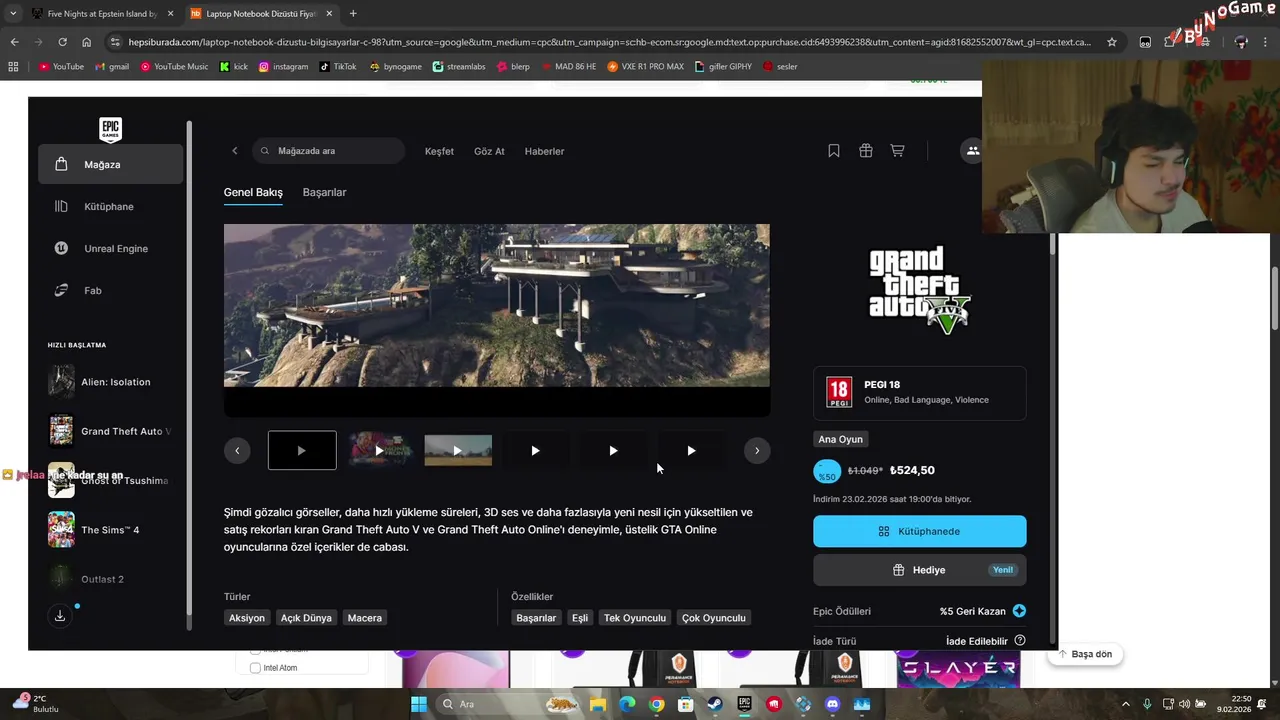Viewport: 1280px width, 720px height.
Task: Open the gift icon in Epic header
Action: pyautogui.click(x=866, y=151)
